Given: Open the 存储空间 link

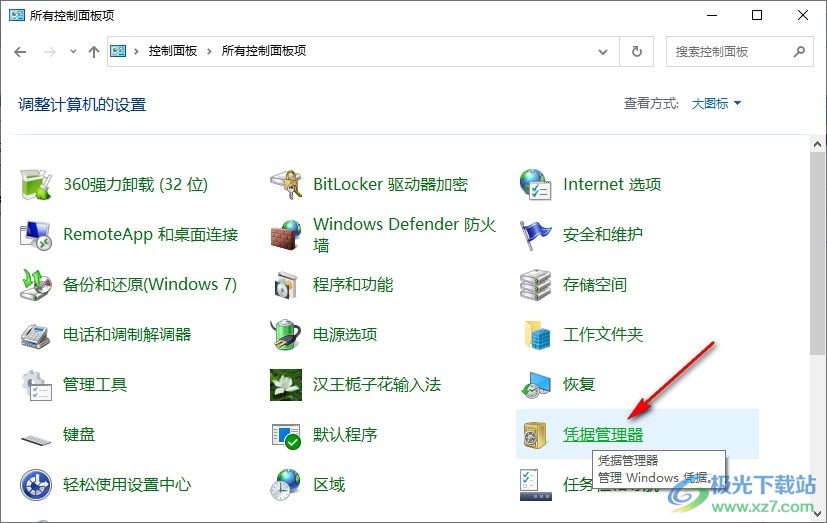Looking at the screenshot, I should tap(595, 285).
